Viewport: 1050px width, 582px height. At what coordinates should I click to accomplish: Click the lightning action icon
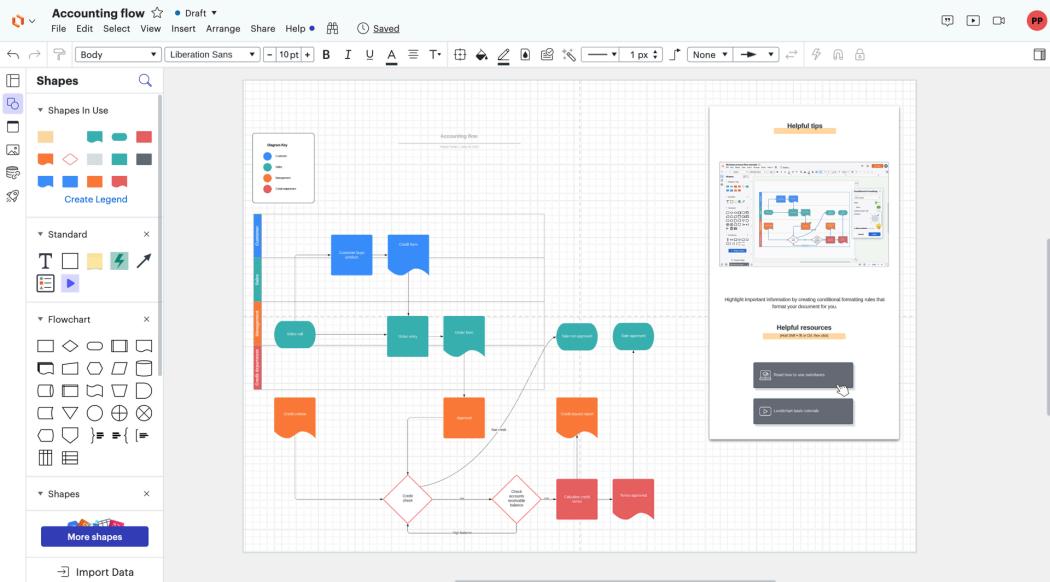point(816,55)
